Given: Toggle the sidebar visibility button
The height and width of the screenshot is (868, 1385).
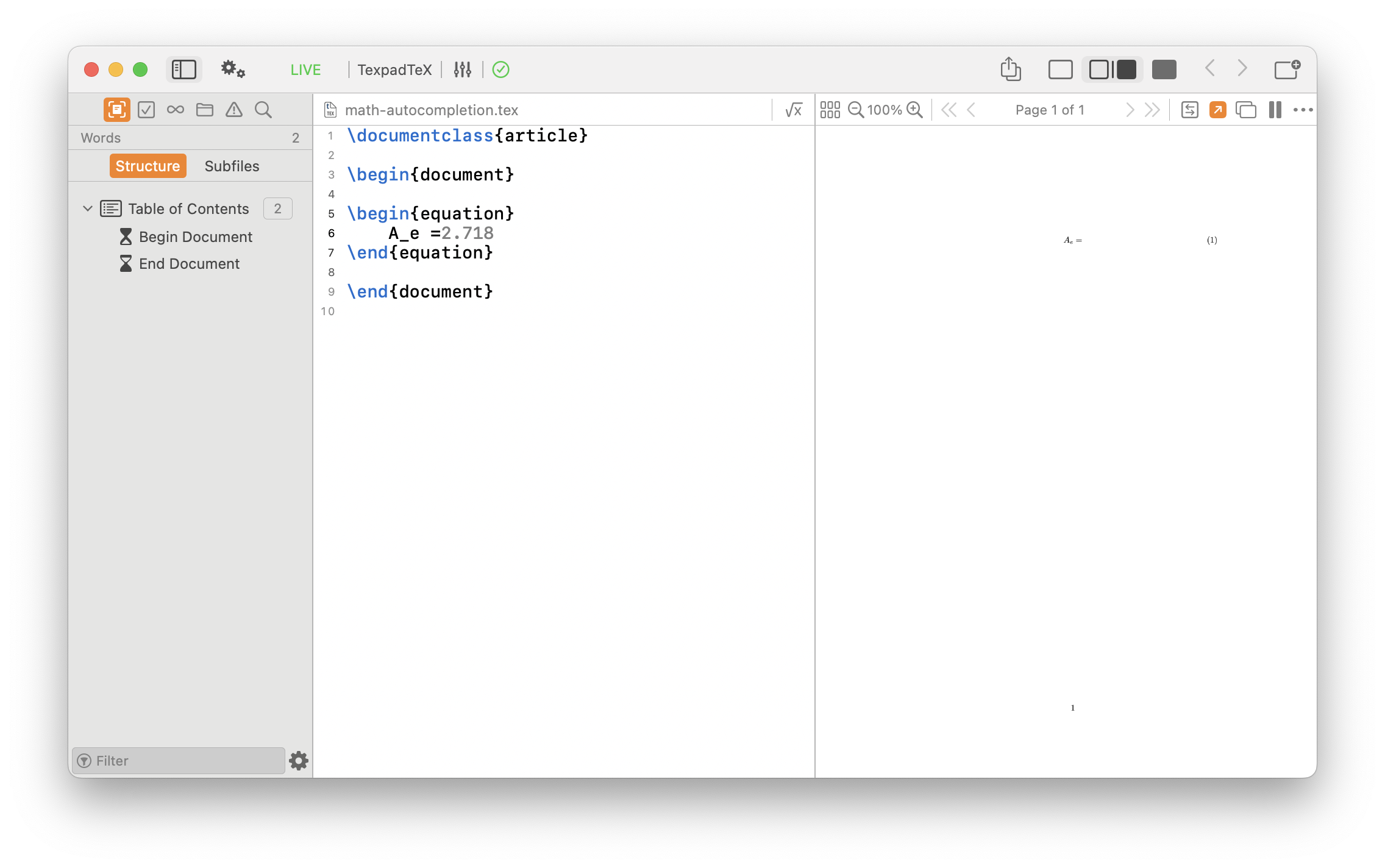Looking at the screenshot, I should [x=183, y=69].
